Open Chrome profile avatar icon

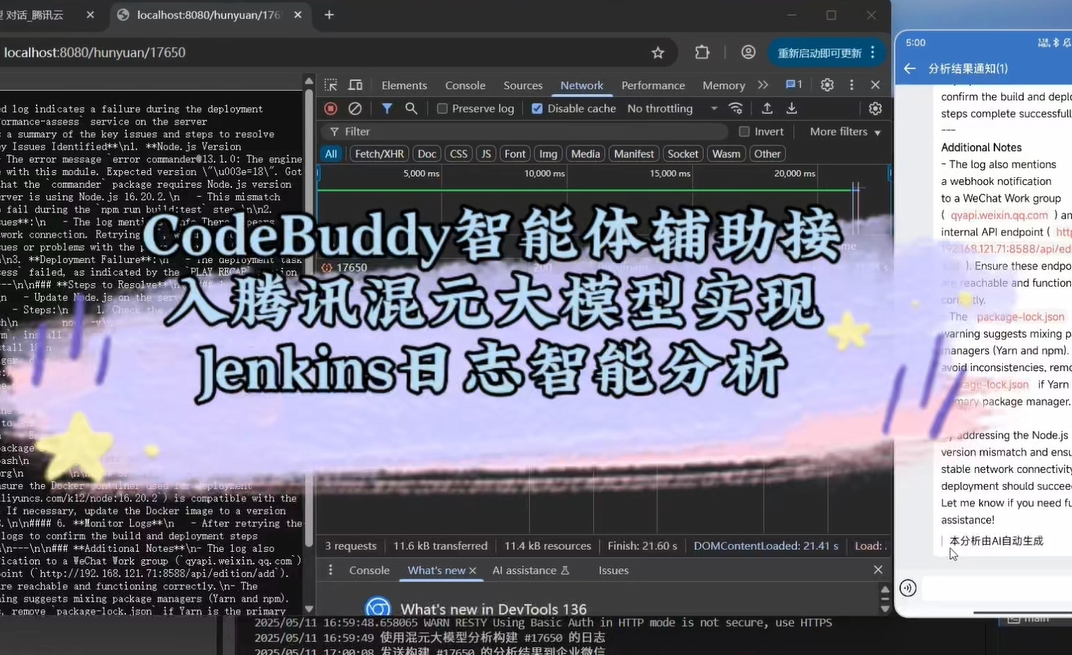point(748,53)
